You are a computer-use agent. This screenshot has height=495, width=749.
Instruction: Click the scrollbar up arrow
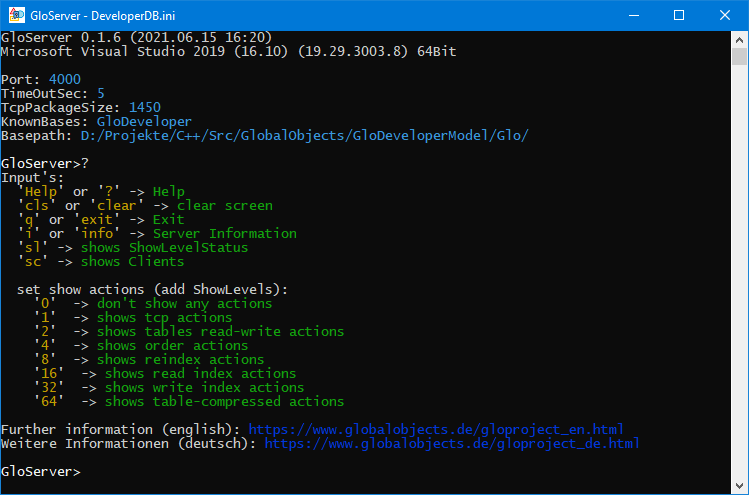739,40
